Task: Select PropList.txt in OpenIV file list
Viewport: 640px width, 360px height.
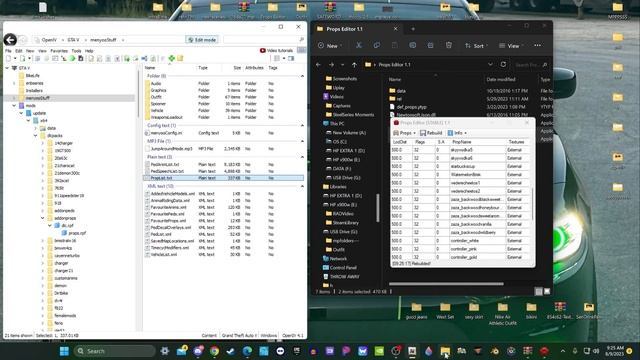Action: pyautogui.click(x=224, y=178)
